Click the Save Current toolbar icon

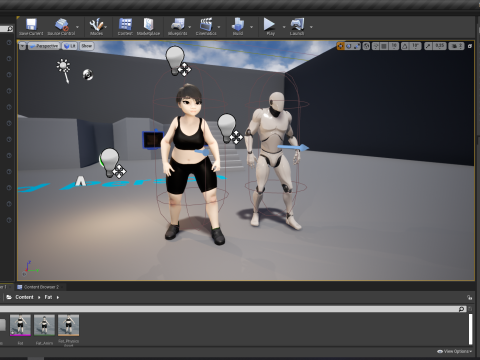[31, 25]
